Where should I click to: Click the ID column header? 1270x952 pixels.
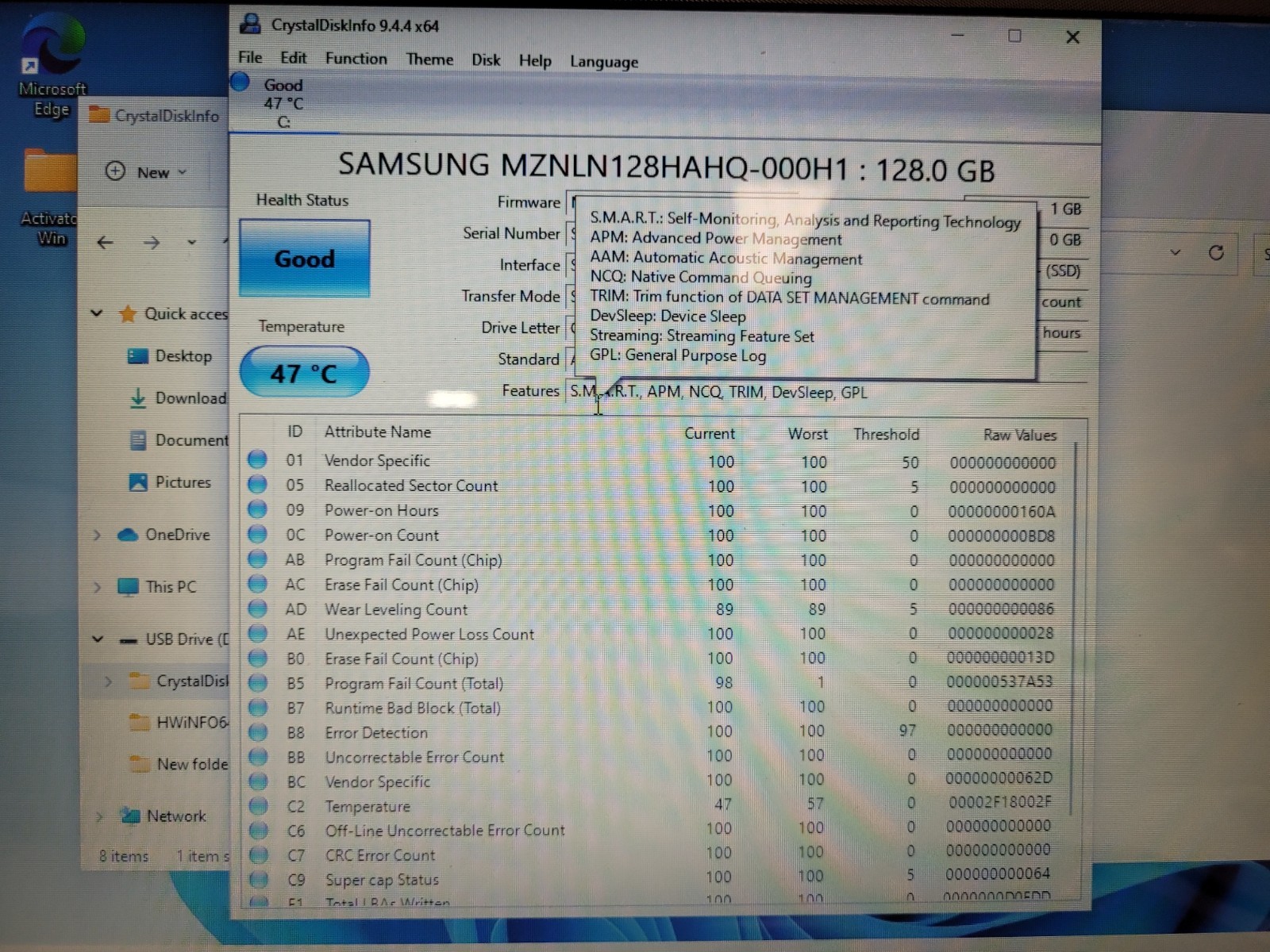point(294,432)
